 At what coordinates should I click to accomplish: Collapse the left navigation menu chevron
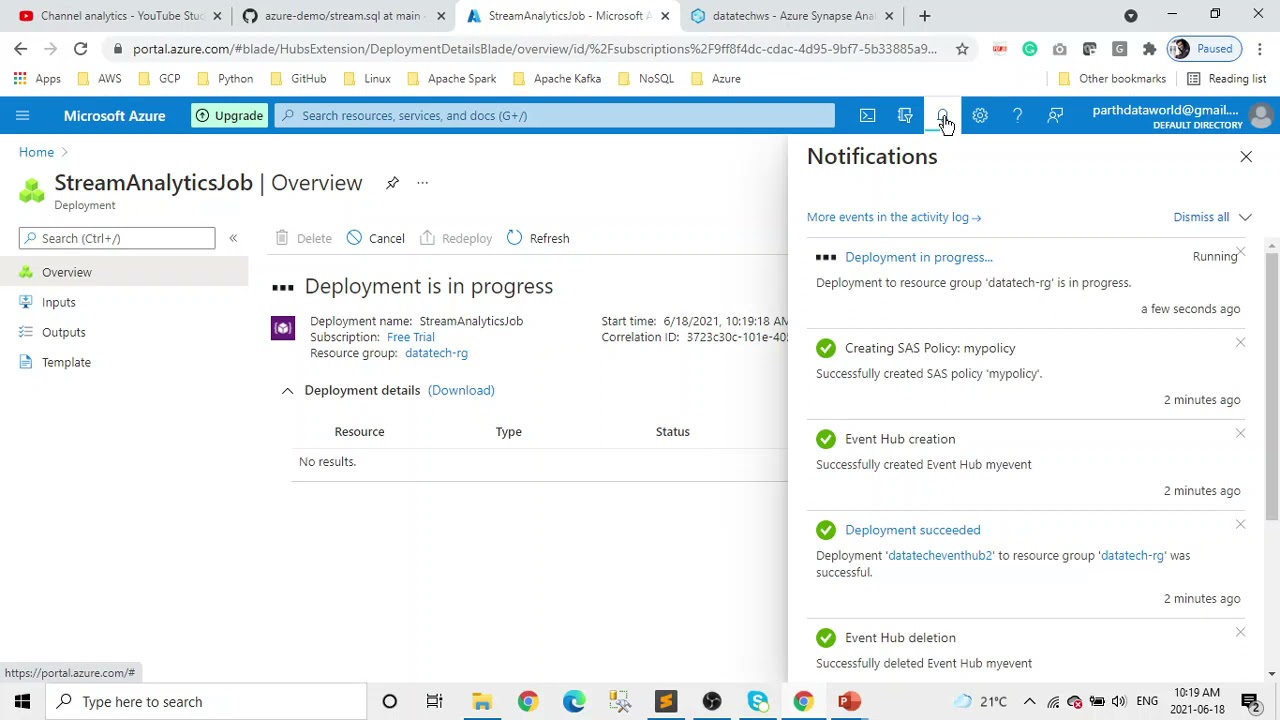[233, 238]
